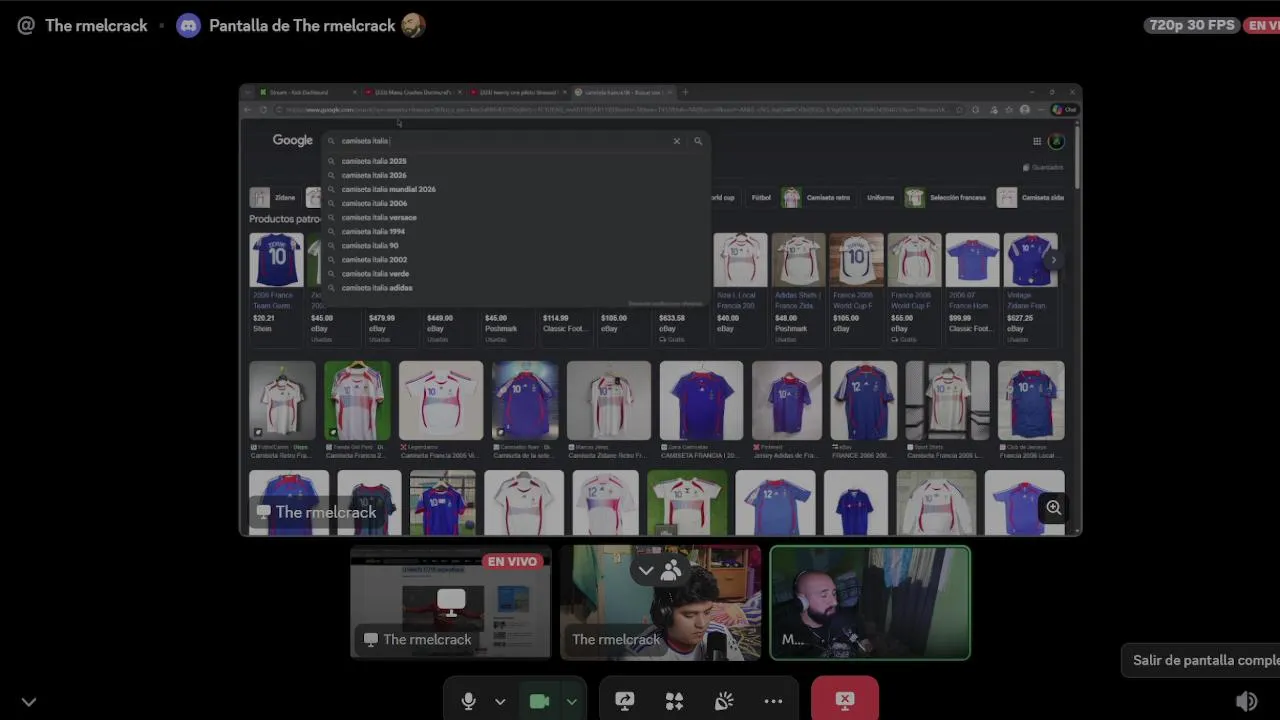Image resolution: width=1280 pixels, height=720 pixels.
Task: Open the Google apps grid icon
Action: [1037, 141]
